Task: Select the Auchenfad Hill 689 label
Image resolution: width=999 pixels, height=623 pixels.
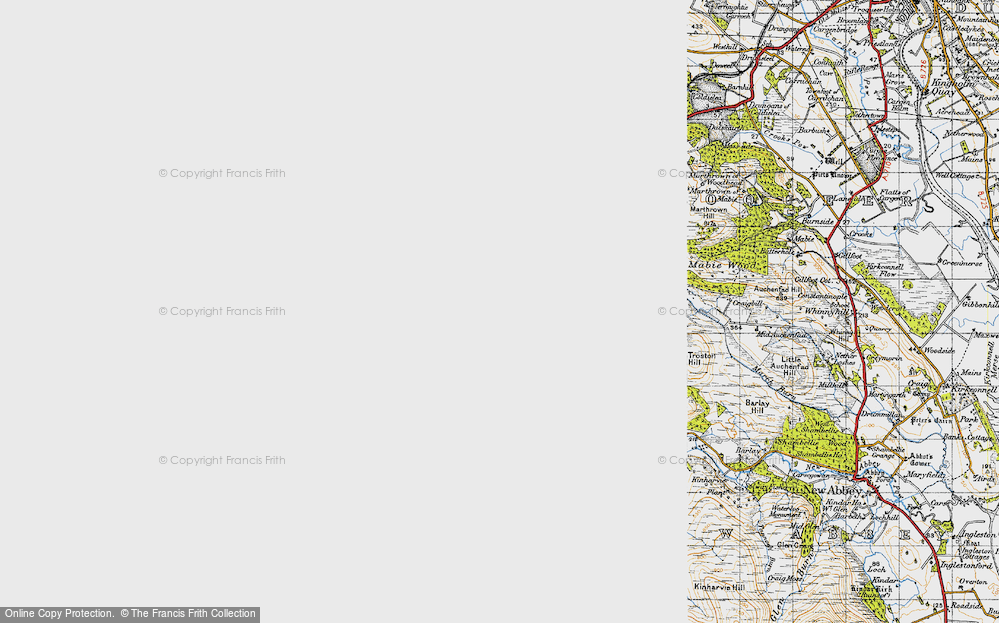Action: 779,292
